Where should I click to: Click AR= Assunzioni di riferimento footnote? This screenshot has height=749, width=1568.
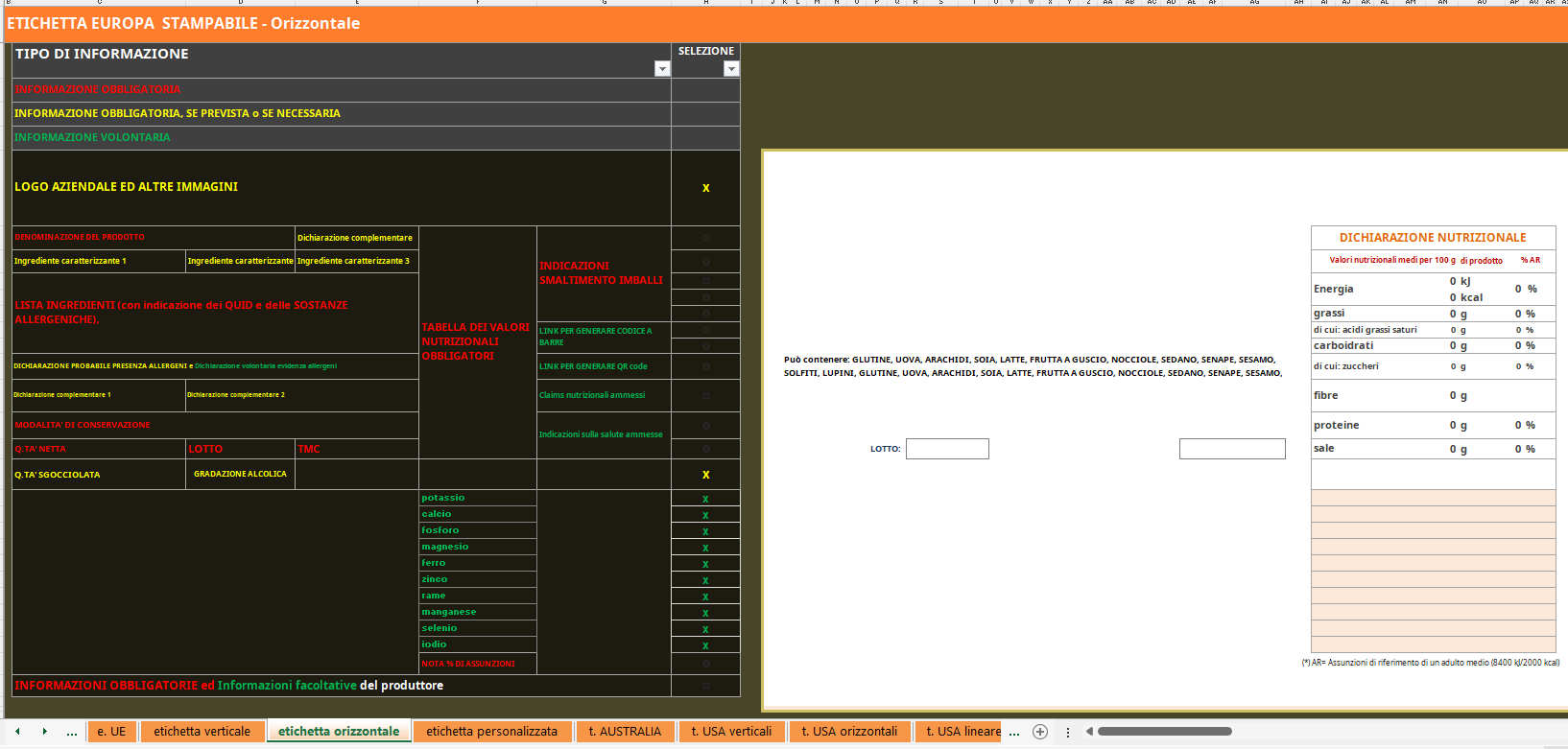coord(1430,663)
